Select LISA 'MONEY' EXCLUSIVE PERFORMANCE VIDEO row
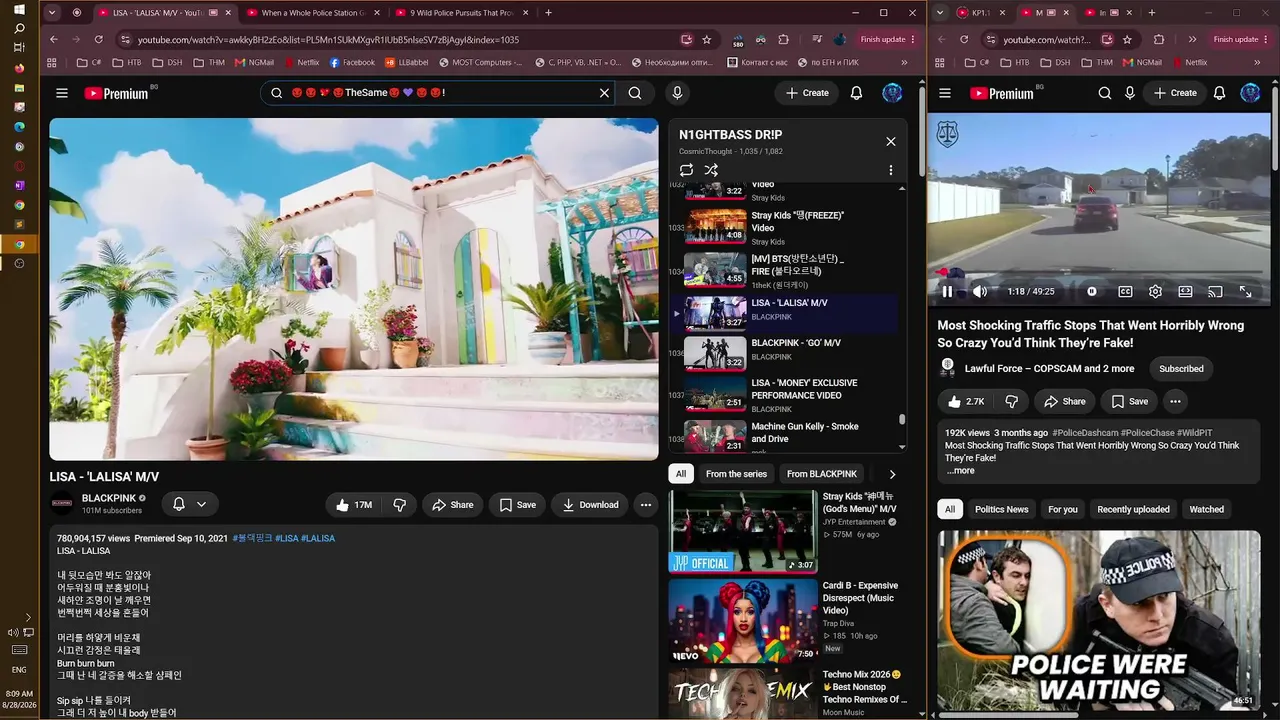Viewport: 1280px width, 720px height. click(783, 395)
